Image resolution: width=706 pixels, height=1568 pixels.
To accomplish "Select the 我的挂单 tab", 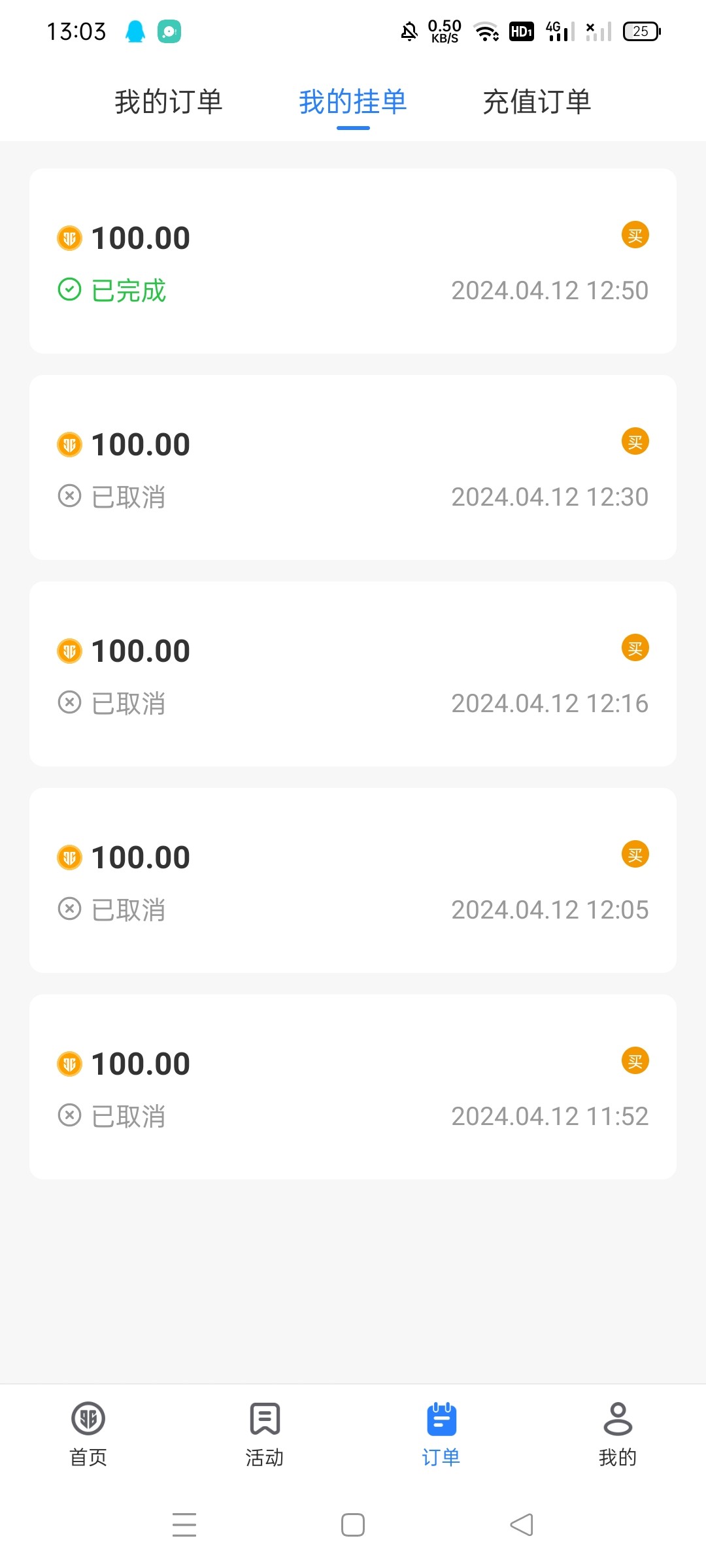I will click(353, 102).
